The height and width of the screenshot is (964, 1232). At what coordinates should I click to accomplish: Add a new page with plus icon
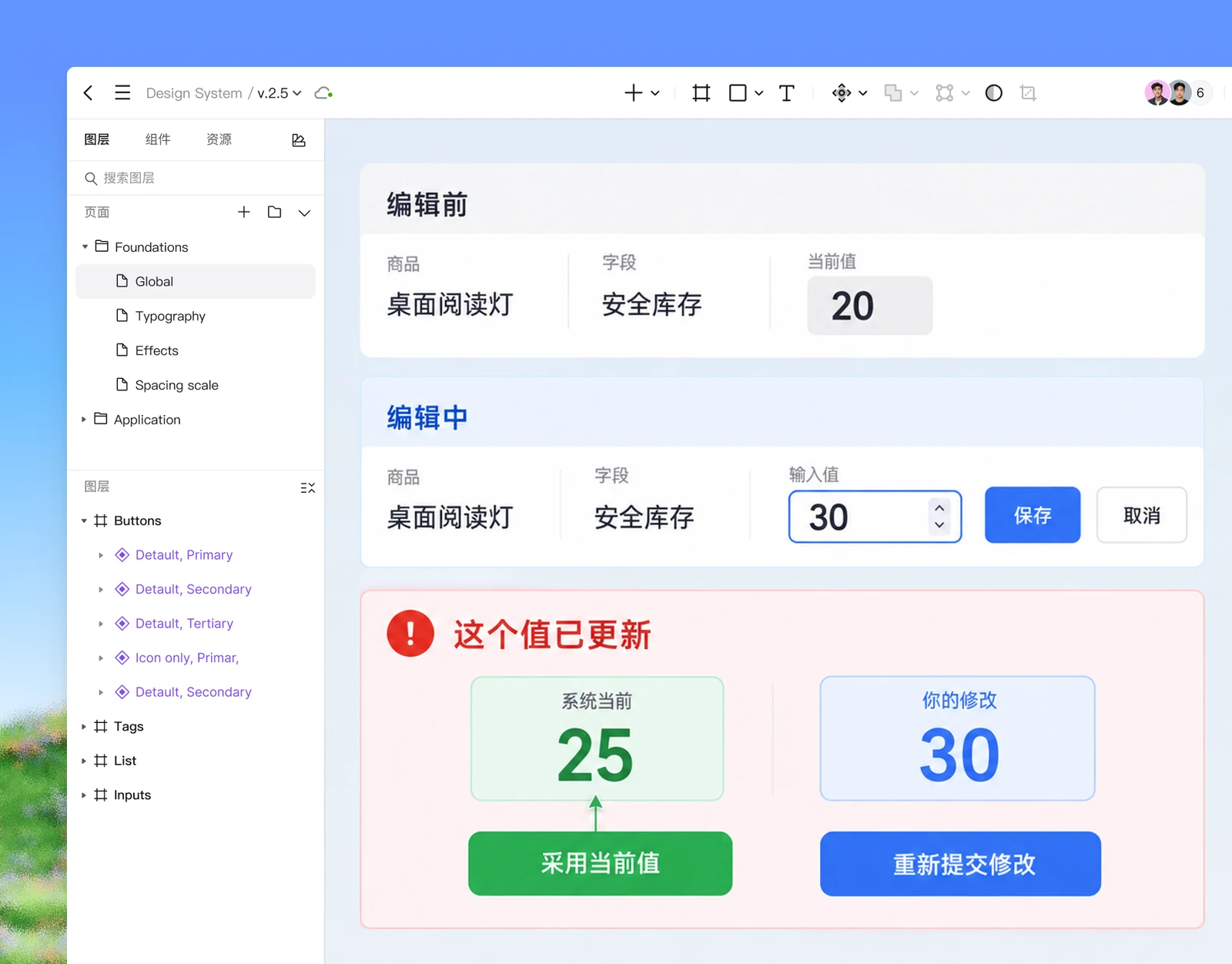click(244, 212)
